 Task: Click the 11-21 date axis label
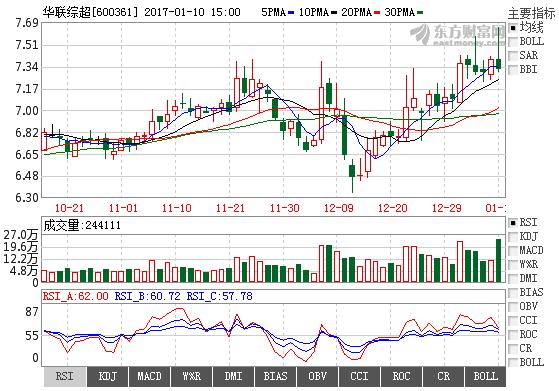pyautogui.click(x=231, y=208)
